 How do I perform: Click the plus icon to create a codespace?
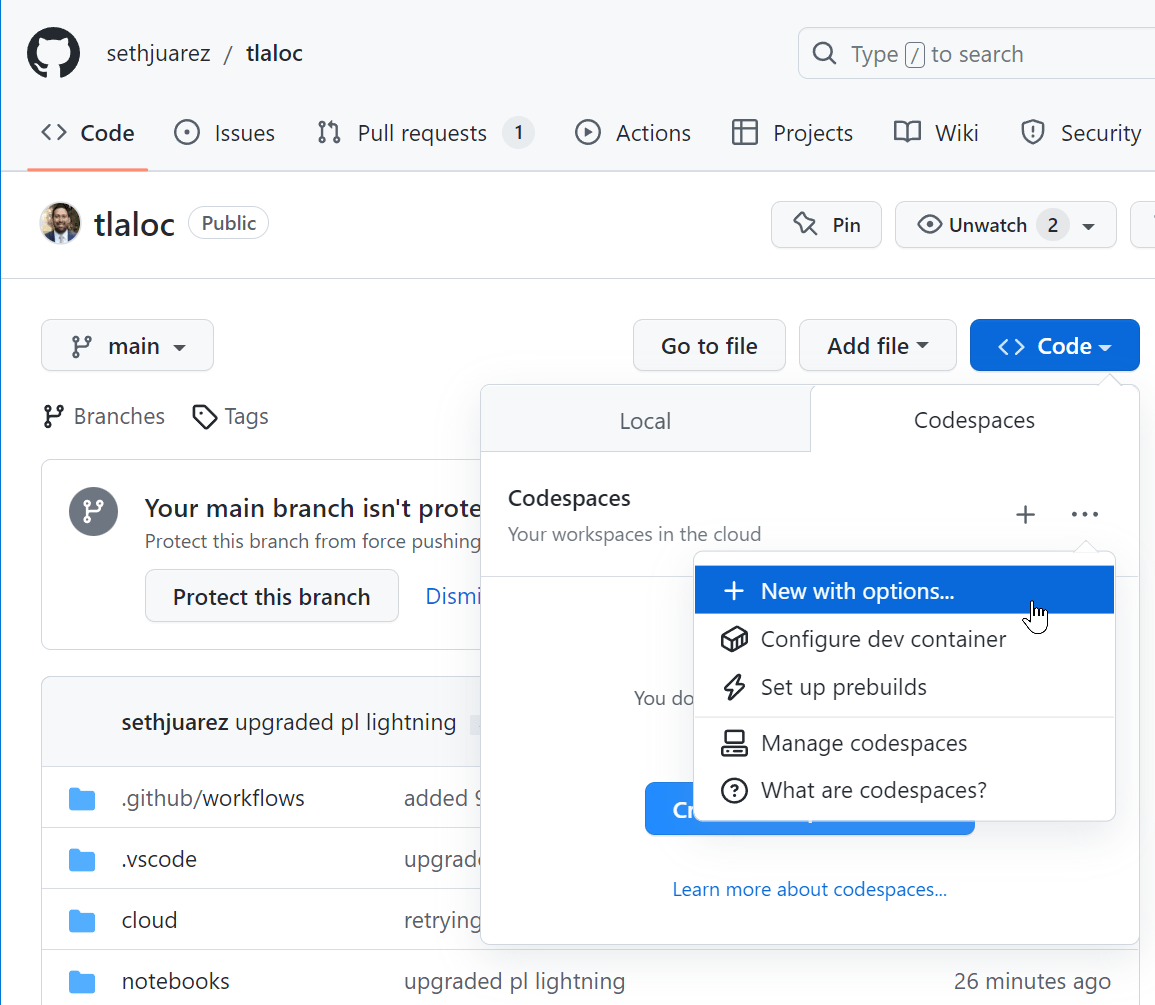click(1025, 514)
